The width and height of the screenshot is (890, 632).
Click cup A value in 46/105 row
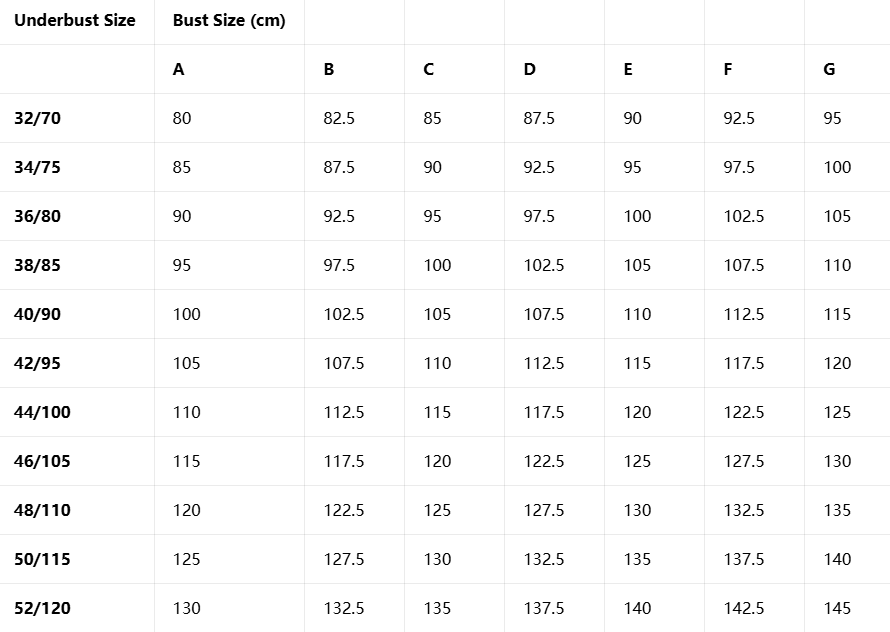tap(186, 462)
